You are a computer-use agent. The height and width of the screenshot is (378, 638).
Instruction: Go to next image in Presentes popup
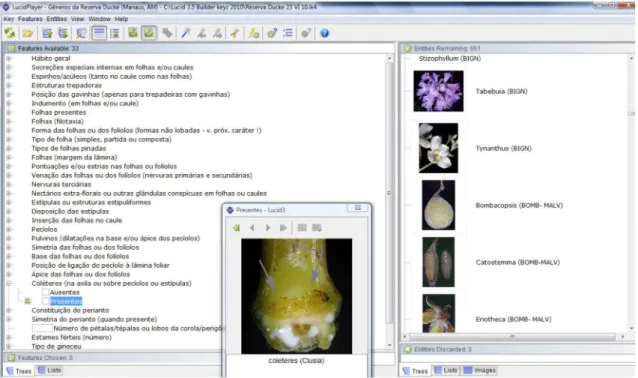pyautogui.click(x=268, y=228)
